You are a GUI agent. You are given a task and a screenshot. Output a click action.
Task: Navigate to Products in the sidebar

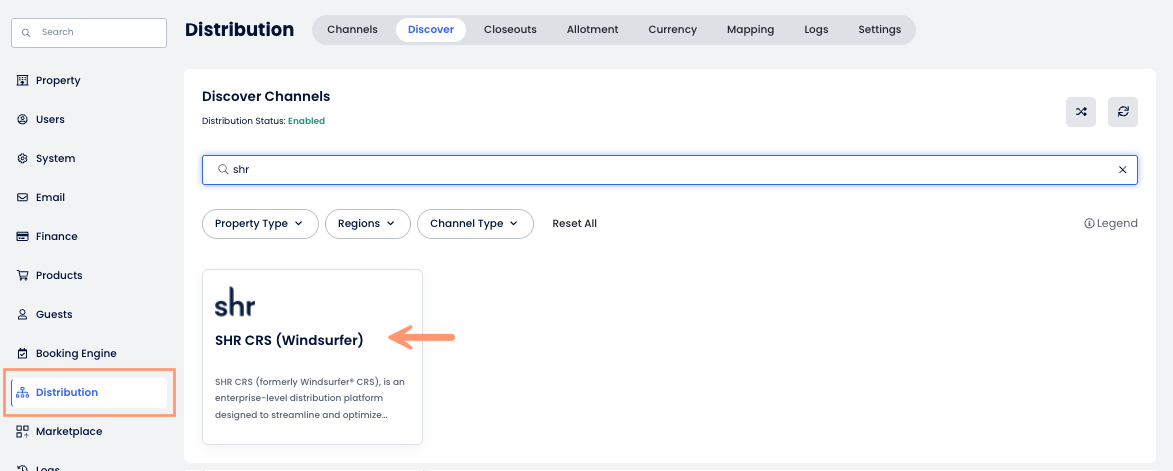point(58,275)
